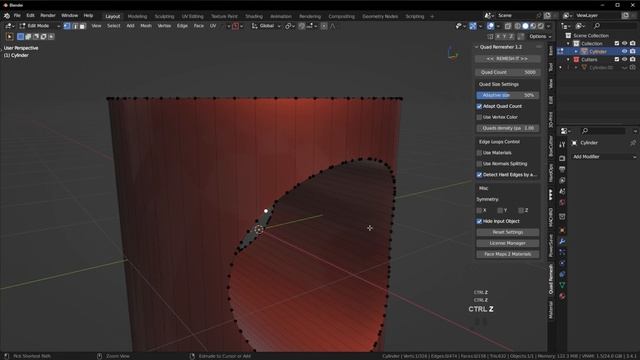This screenshot has height=360, width=640.
Task: Enable Use Materials checkbox
Action: click(x=479, y=153)
